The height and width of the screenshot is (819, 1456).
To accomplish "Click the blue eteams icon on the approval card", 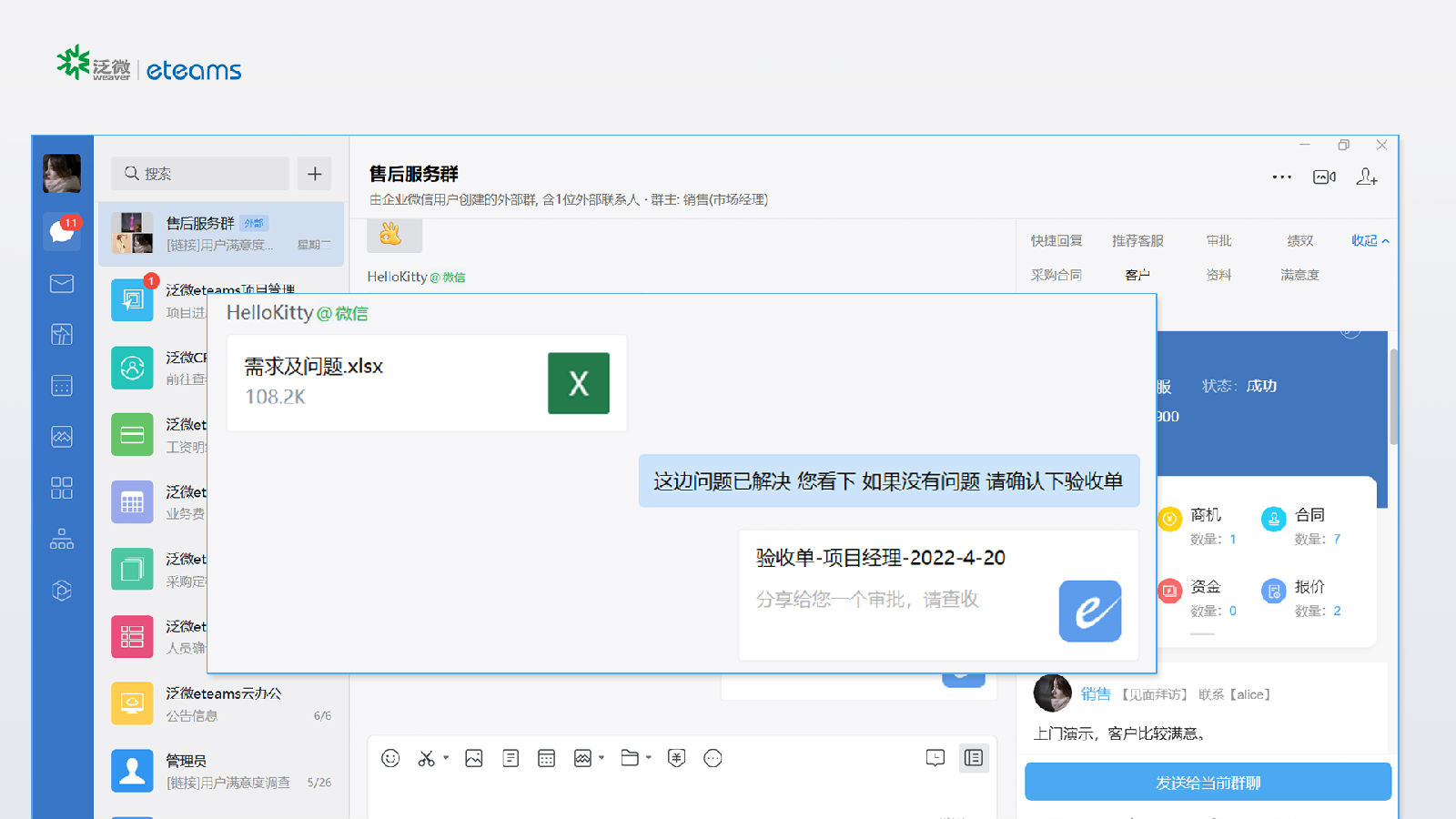I will click(x=1090, y=612).
